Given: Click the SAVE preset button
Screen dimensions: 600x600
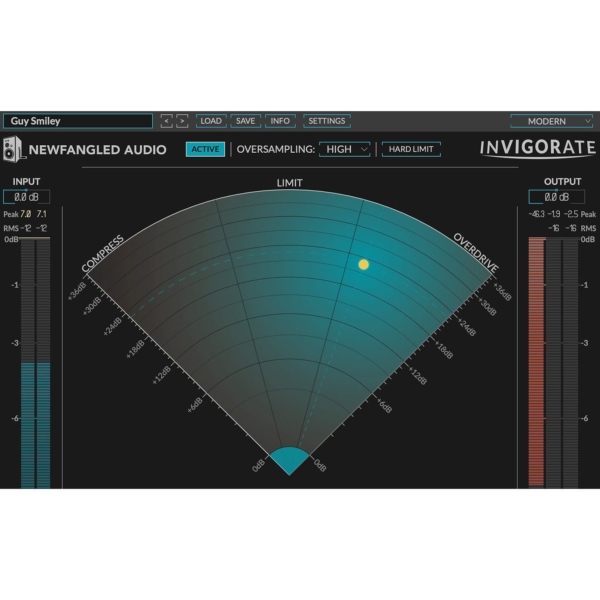Looking at the screenshot, I should pyautogui.click(x=246, y=121).
